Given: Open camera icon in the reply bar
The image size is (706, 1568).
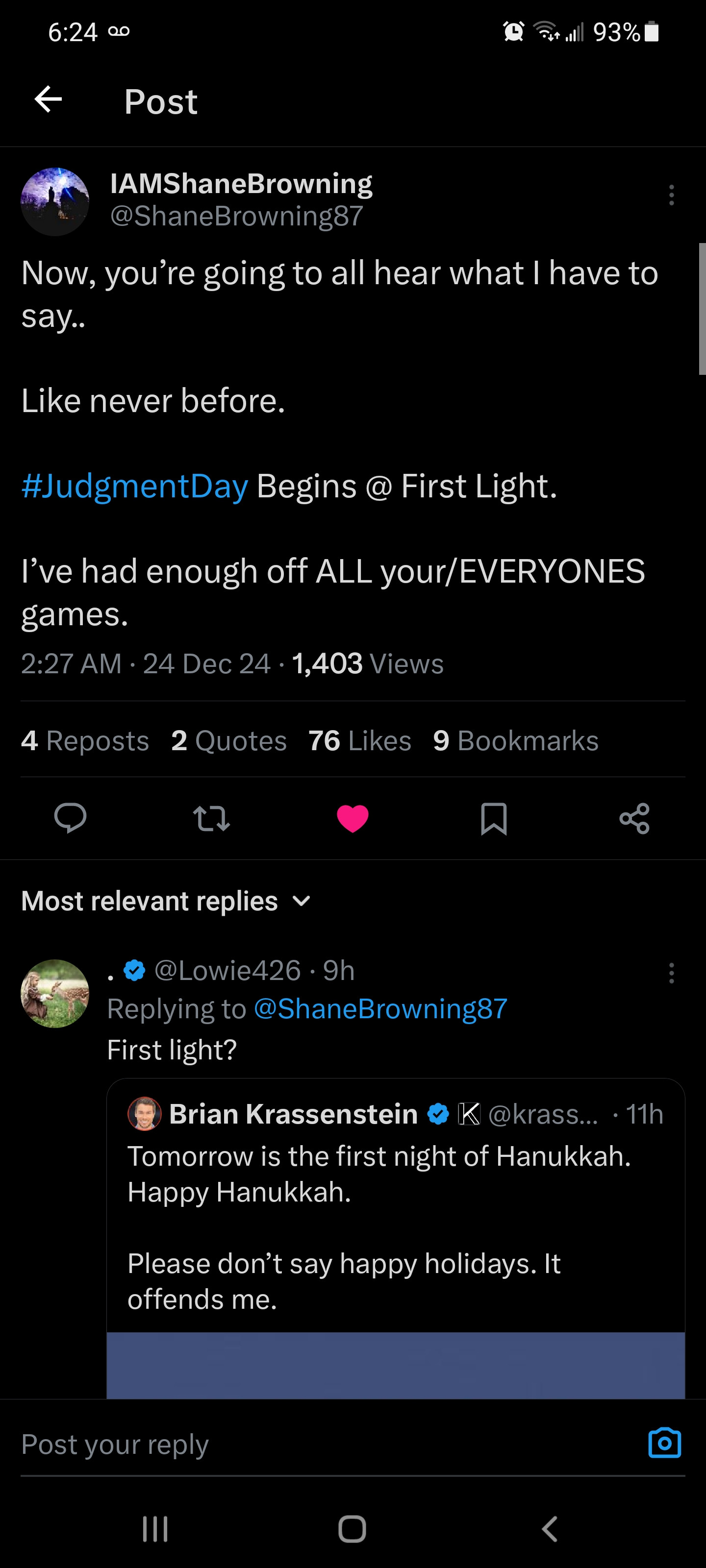Looking at the screenshot, I should point(664,1443).
